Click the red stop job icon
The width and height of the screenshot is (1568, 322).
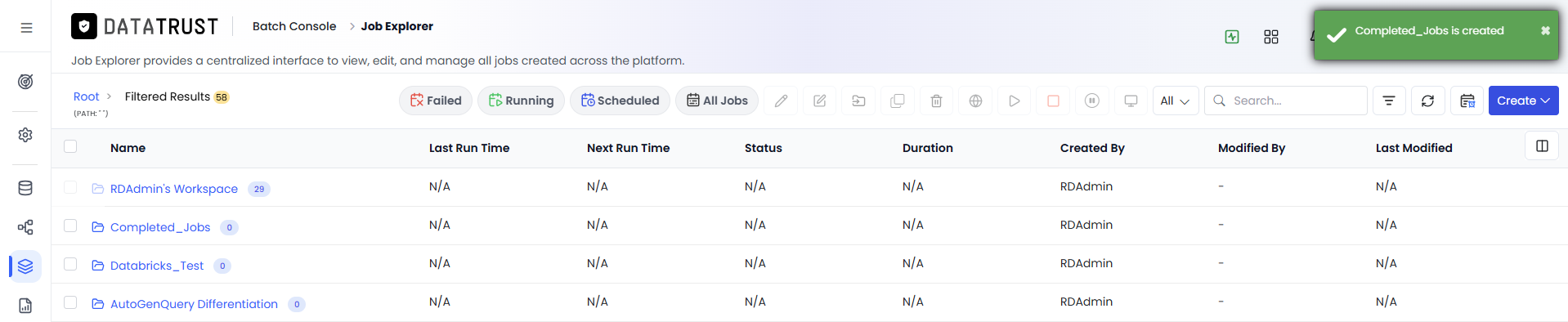point(1053,101)
